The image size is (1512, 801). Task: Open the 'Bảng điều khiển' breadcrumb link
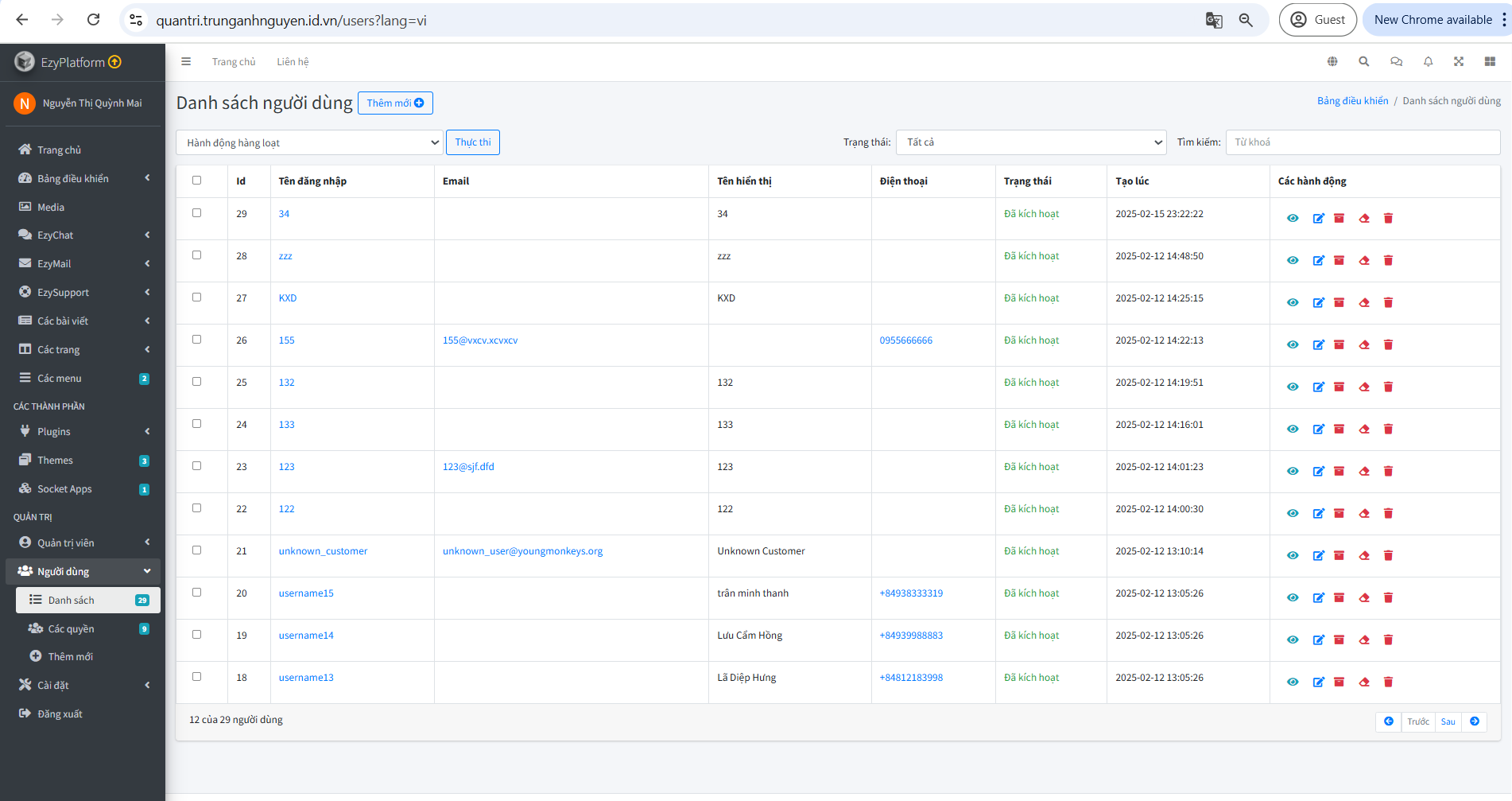pos(1352,100)
